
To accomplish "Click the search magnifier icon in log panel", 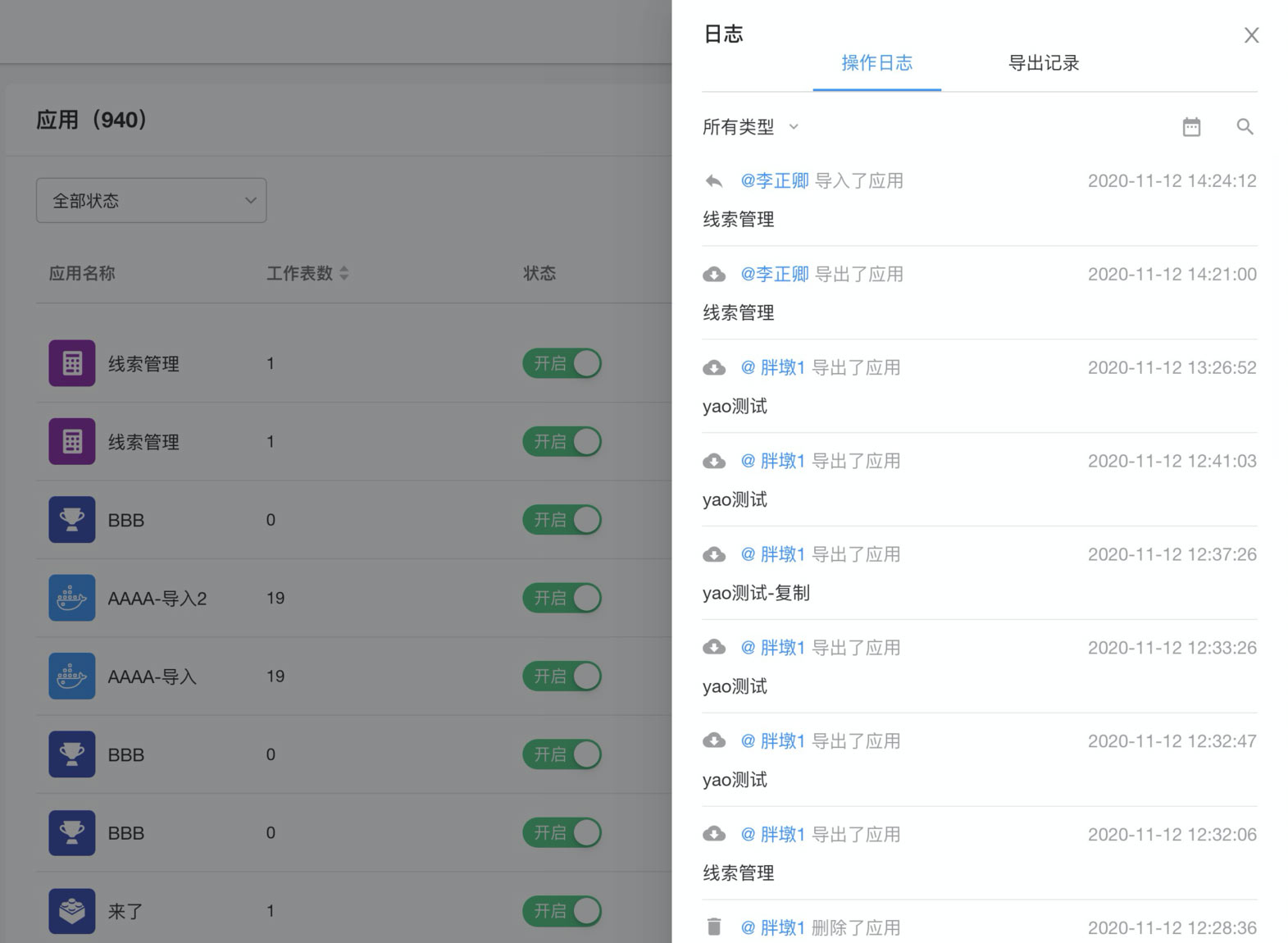I will coord(1245,127).
